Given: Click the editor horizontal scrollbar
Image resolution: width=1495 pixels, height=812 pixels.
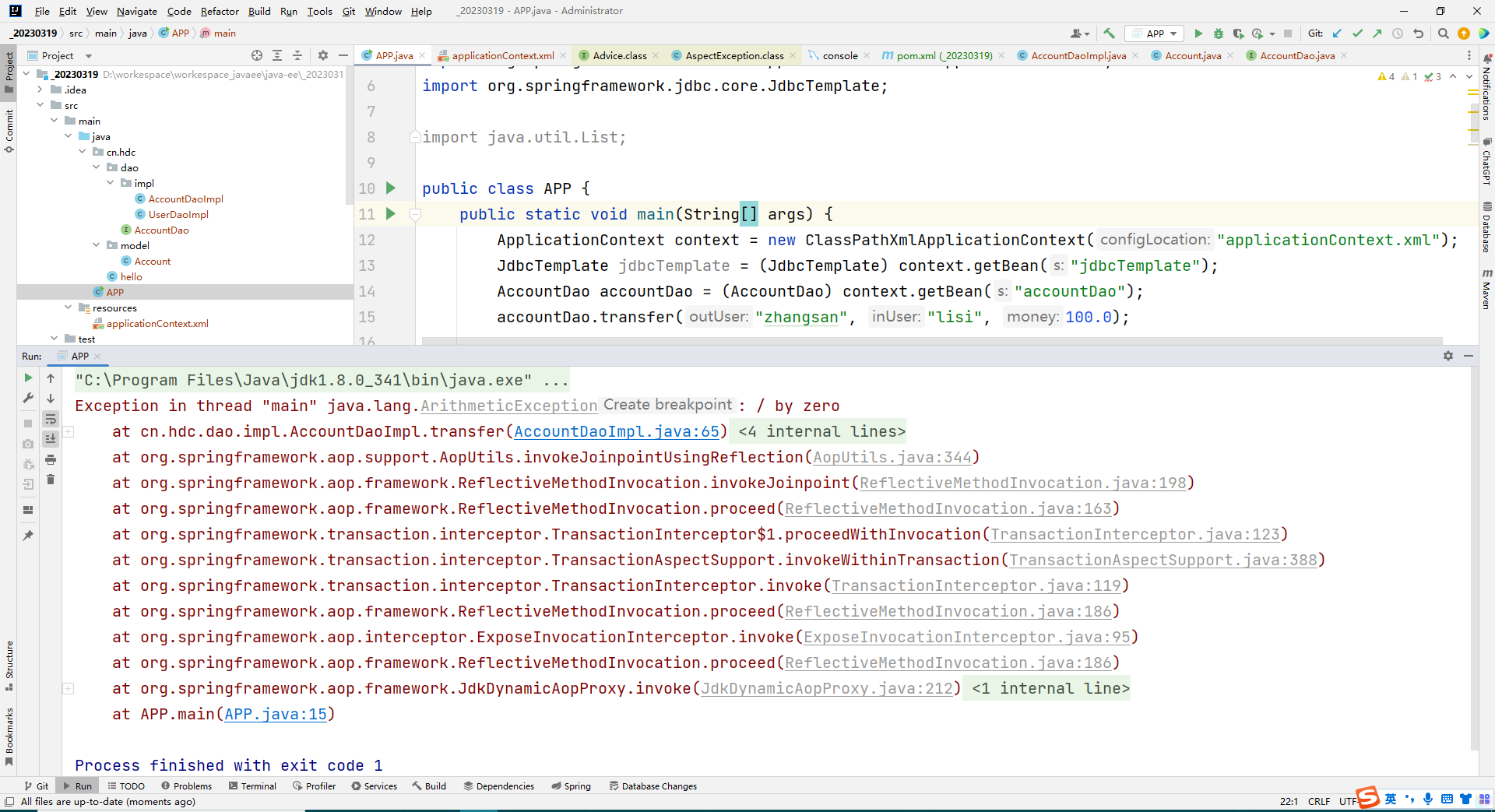Looking at the screenshot, I should (931, 340).
